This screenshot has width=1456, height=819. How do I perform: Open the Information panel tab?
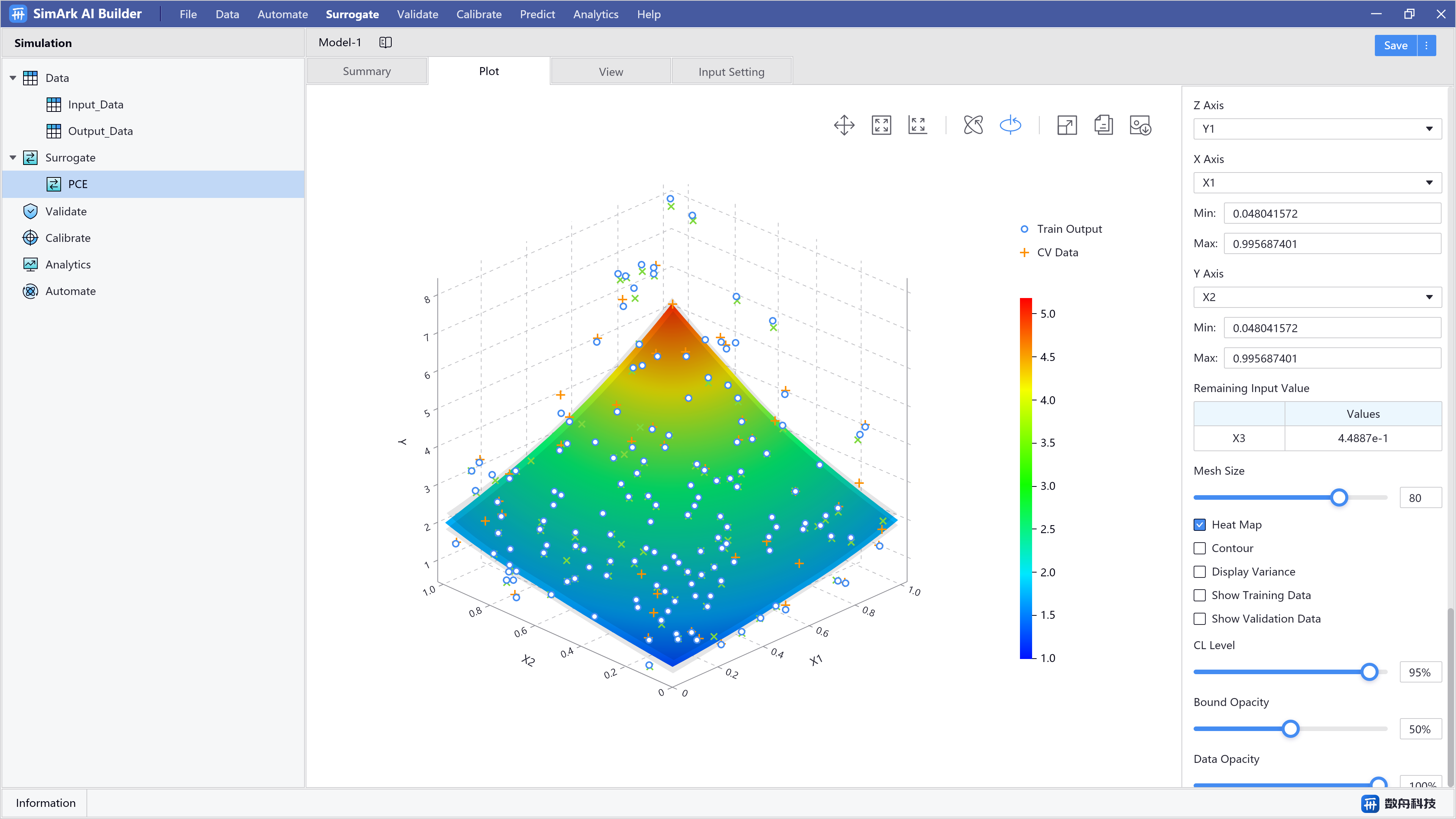coord(45,803)
